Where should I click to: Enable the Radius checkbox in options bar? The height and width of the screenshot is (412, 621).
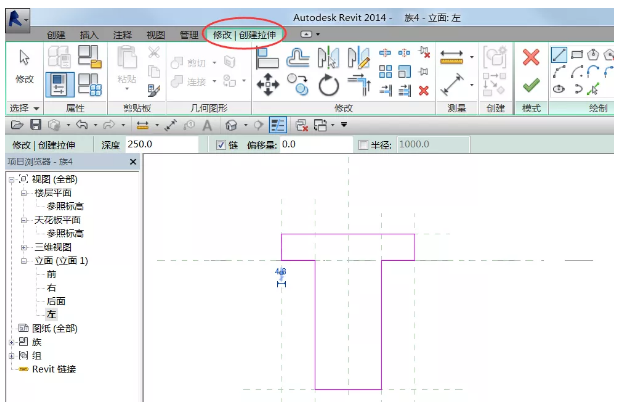point(363,145)
